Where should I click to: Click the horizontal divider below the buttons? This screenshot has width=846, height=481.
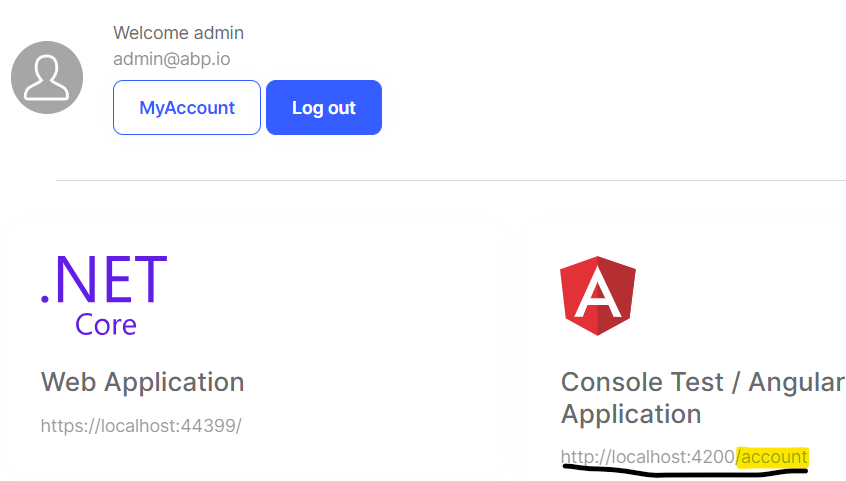pyautogui.click(x=450, y=181)
